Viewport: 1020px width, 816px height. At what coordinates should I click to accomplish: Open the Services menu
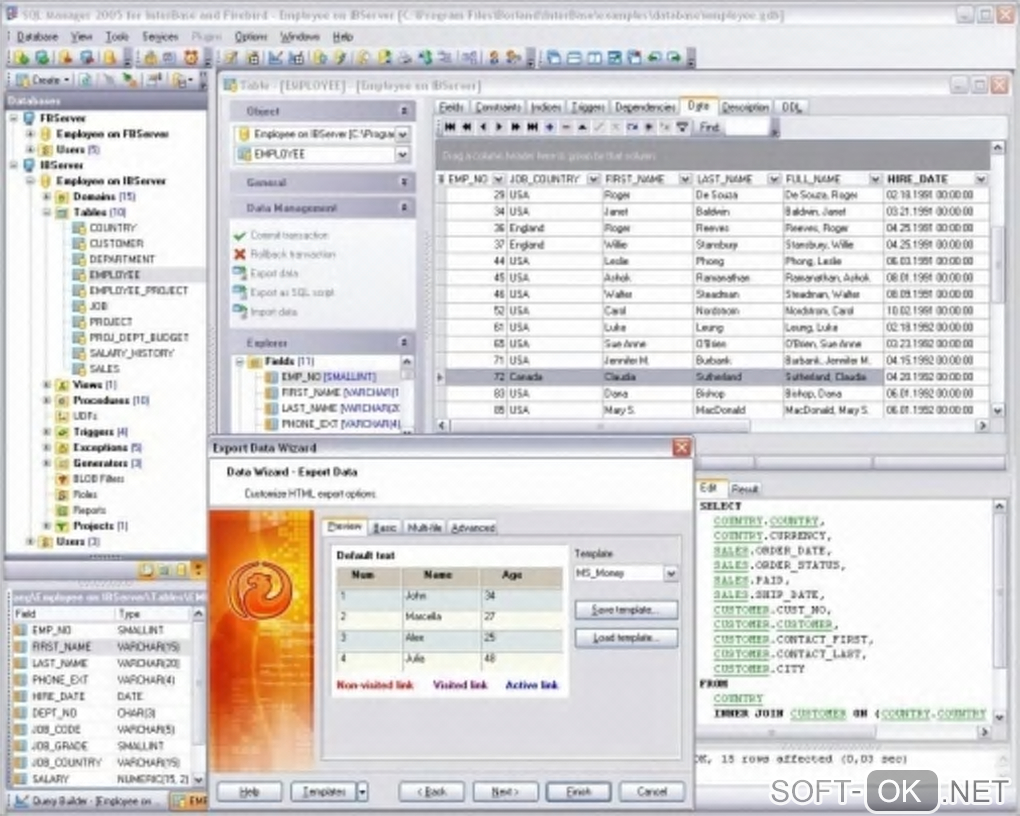160,36
